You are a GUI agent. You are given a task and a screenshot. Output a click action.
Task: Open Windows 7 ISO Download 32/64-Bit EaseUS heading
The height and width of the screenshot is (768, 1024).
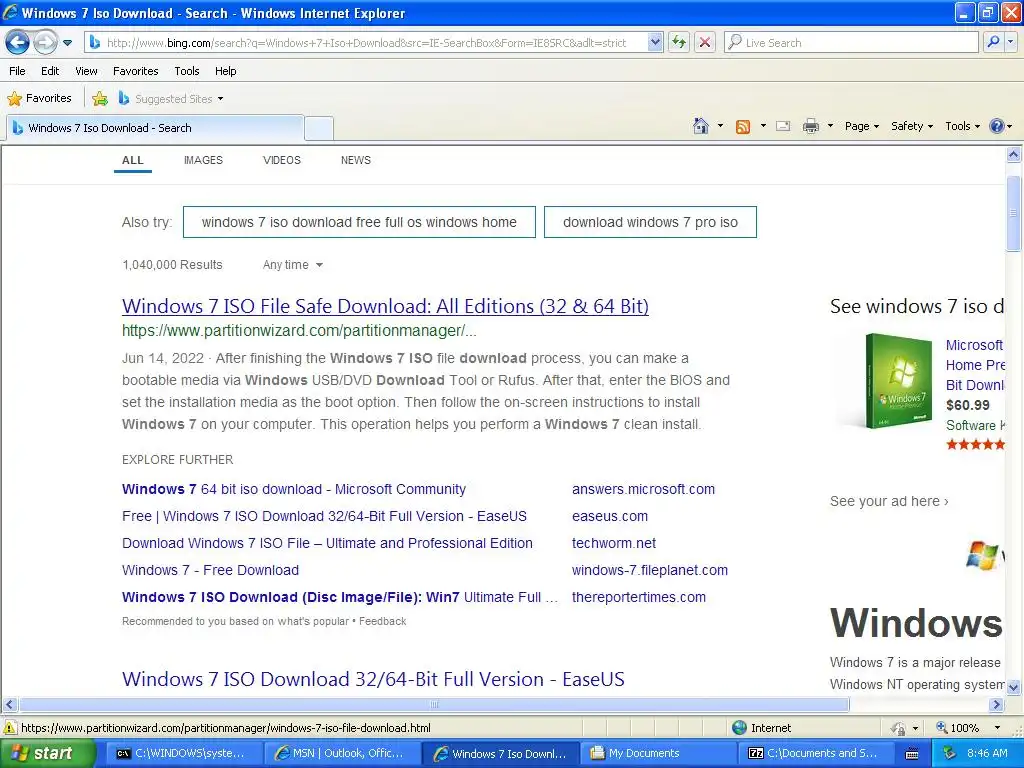coord(373,679)
